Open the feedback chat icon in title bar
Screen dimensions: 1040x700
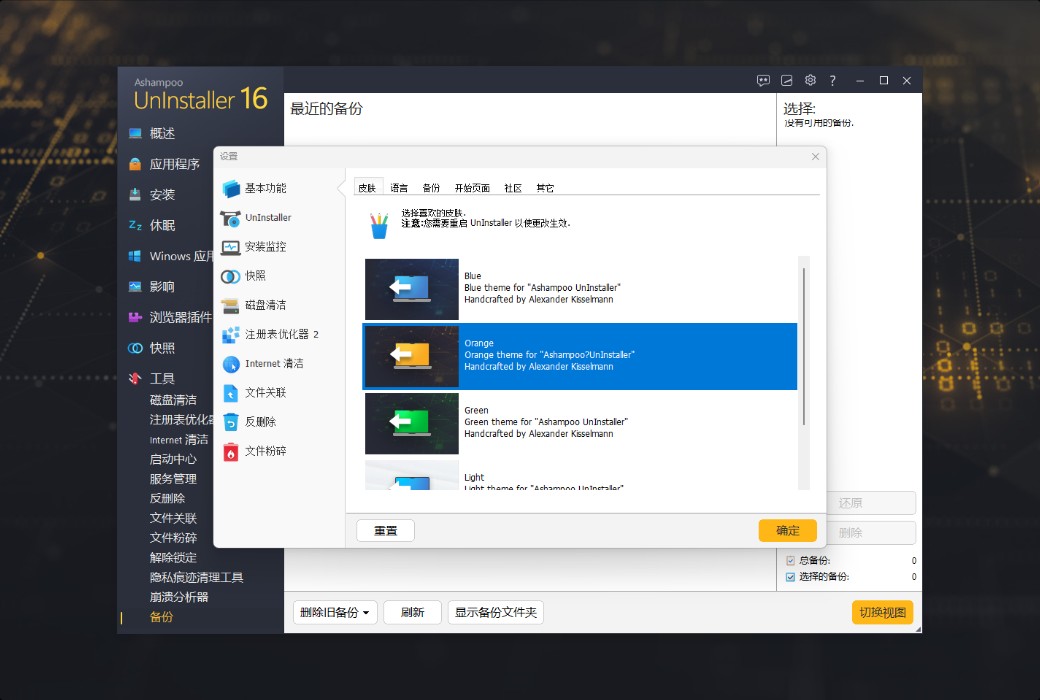click(x=763, y=80)
